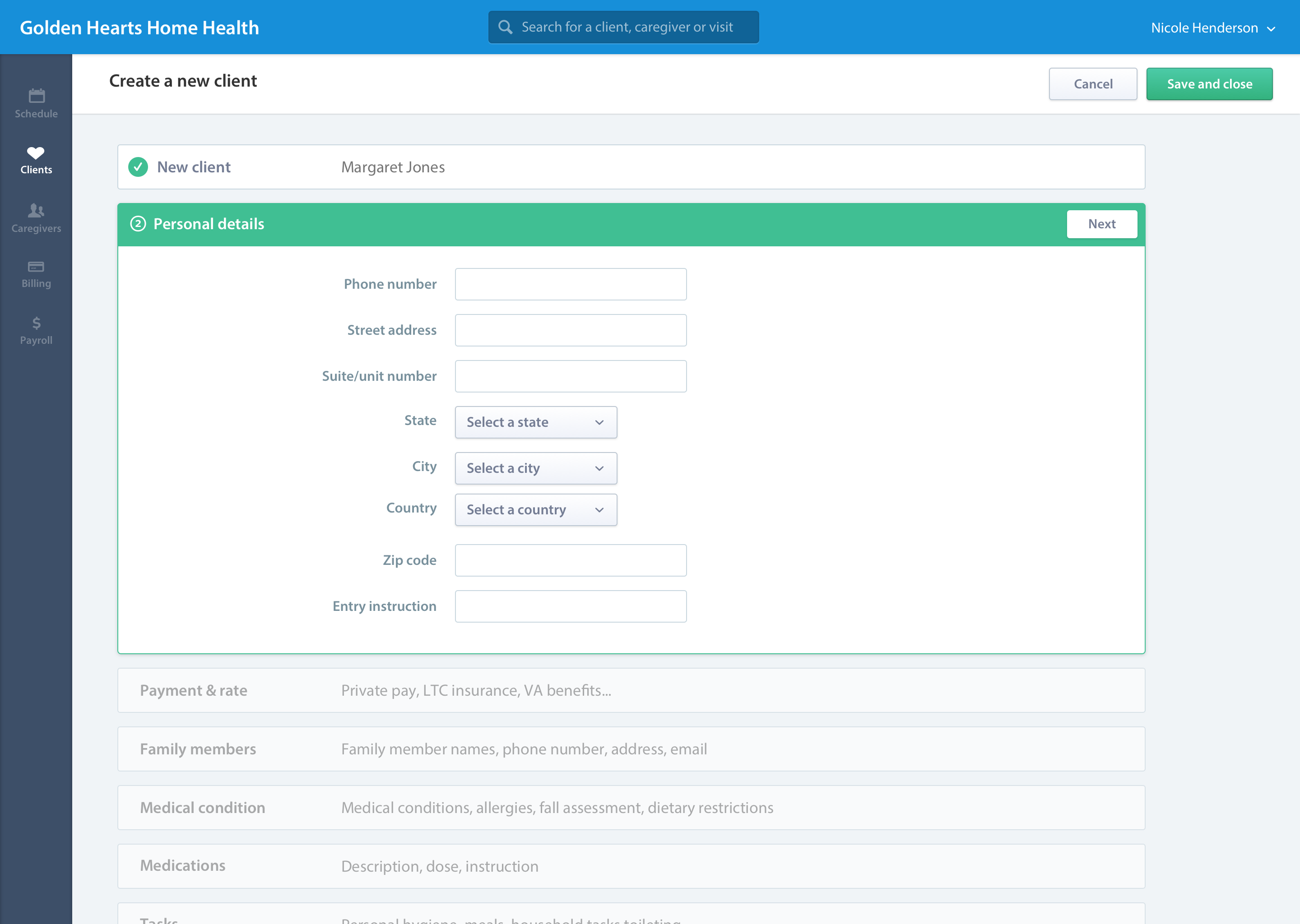
Task: Expand the New client section
Action: (631, 166)
